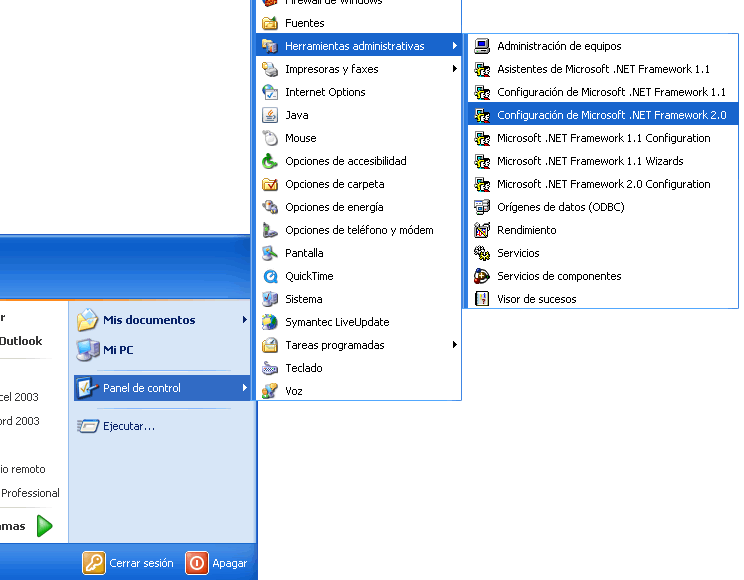Viewport: 744px width, 580px height.
Task: Click the Servicios de componentes icon
Action: click(482, 276)
